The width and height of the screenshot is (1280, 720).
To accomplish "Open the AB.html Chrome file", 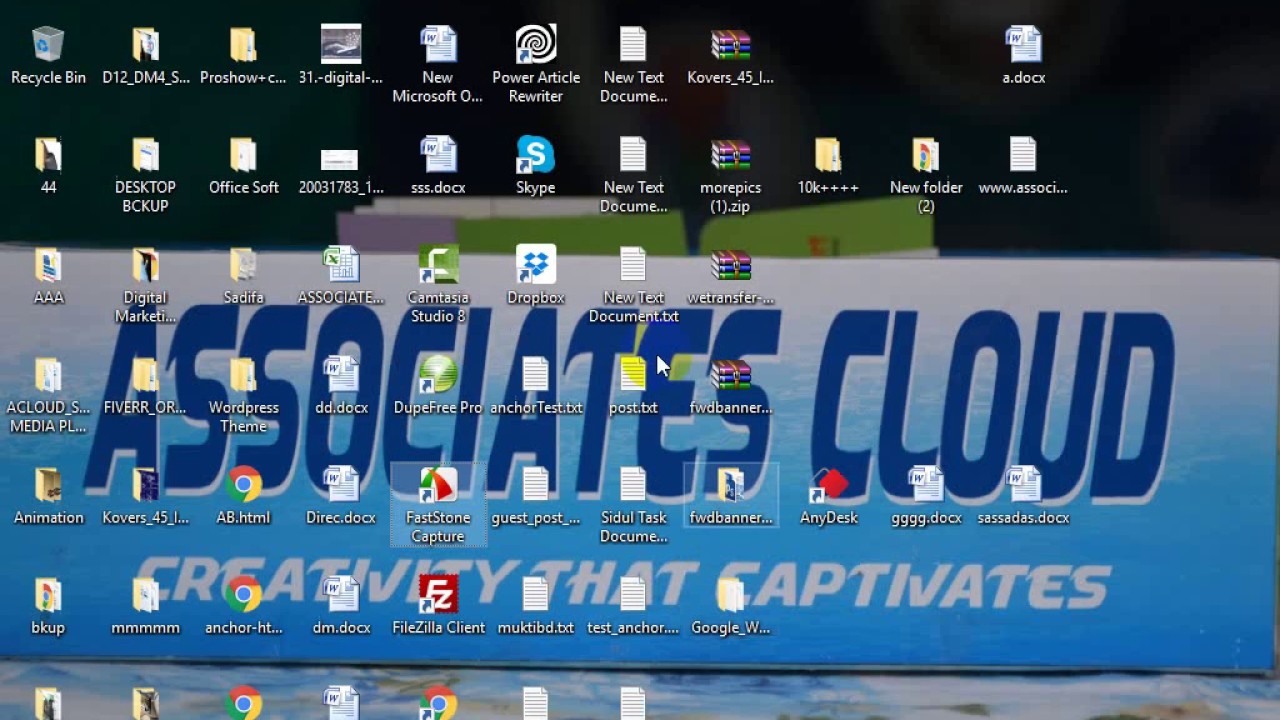I will pos(243,496).
